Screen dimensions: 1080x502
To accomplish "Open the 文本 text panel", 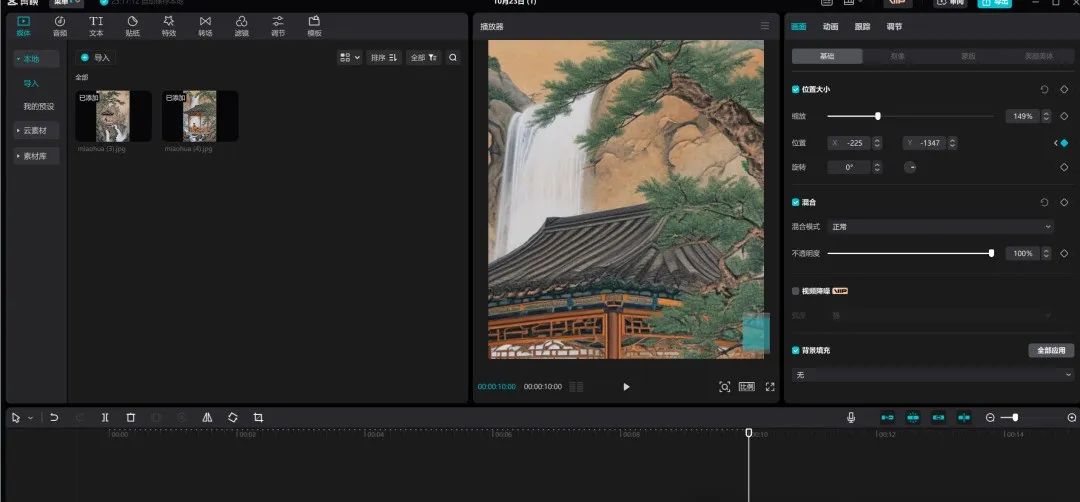I will pyautogui.click(x=96, y=26).
